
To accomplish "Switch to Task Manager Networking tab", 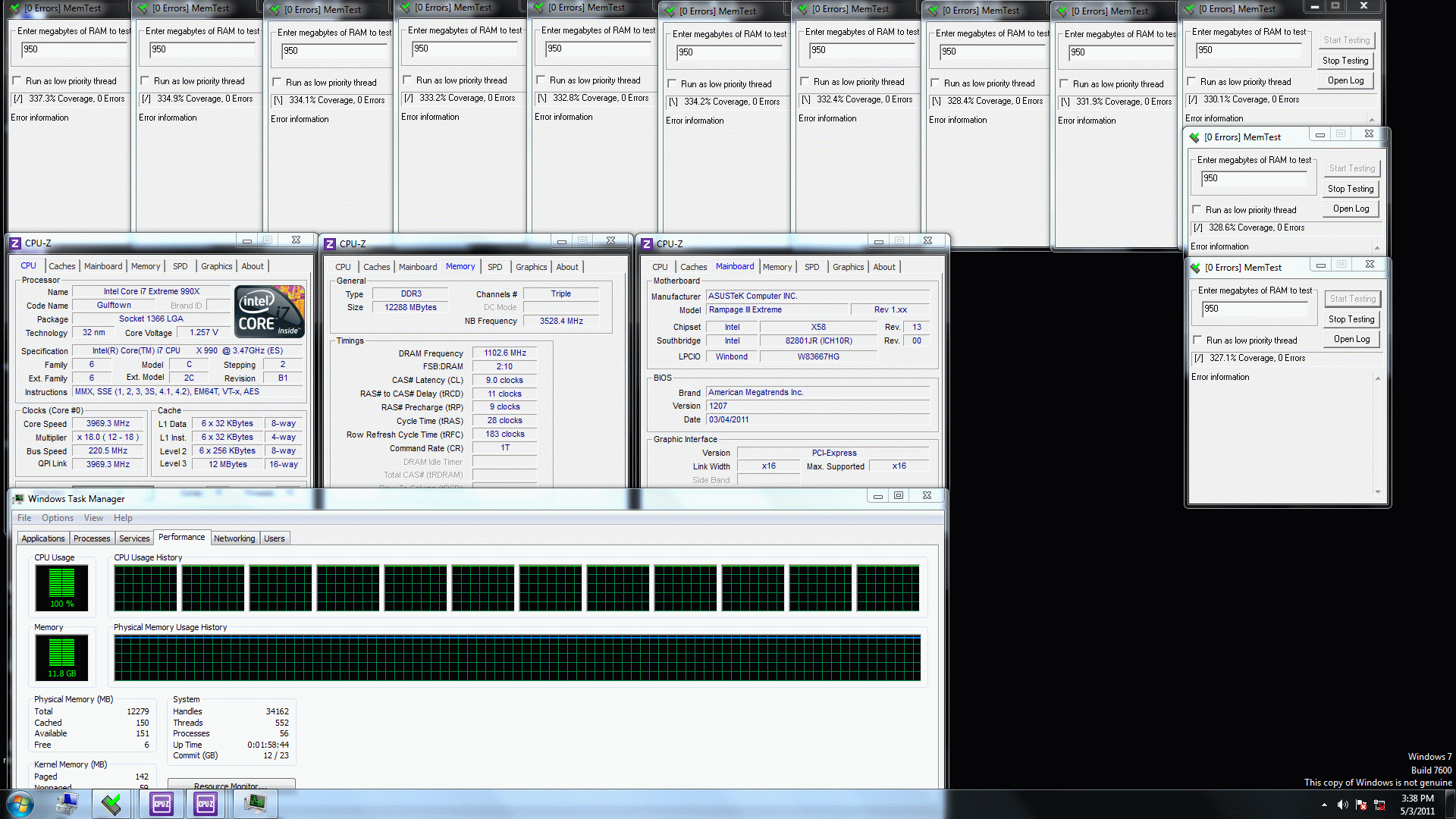I will point(234,538).
